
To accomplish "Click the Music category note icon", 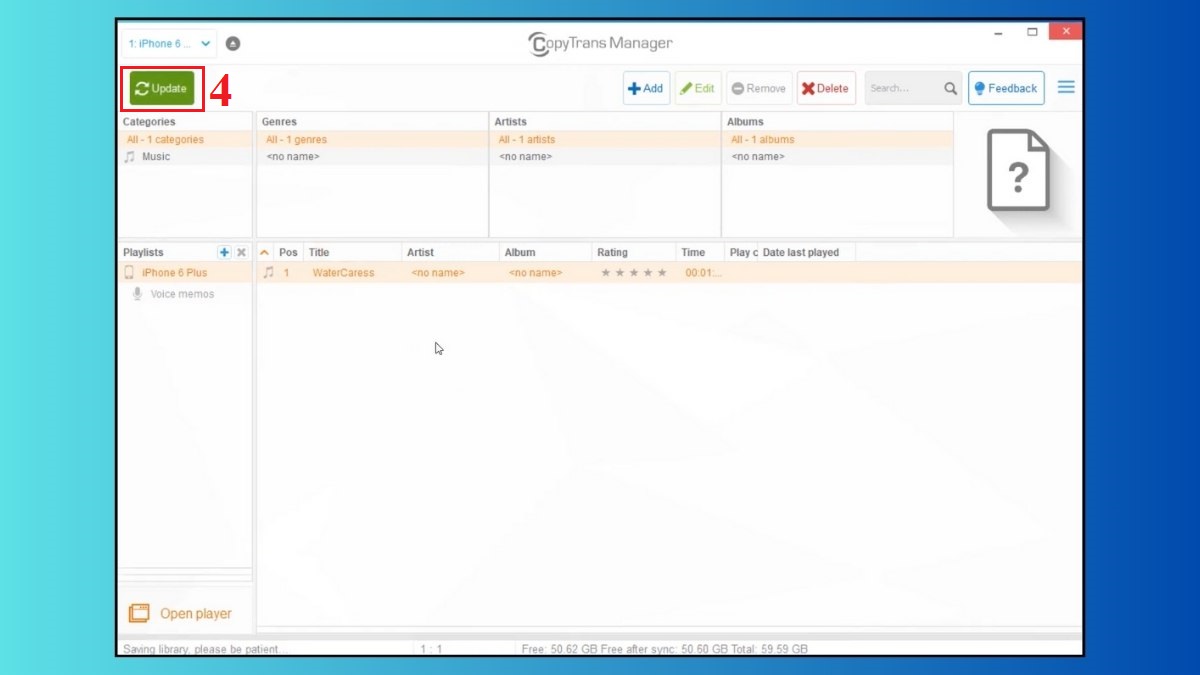I will [x=129, y=157].
